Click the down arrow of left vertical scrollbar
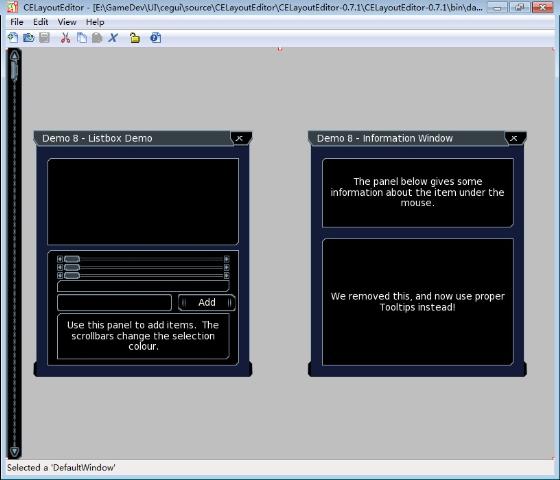560x480 pixels. coord(14,451)
